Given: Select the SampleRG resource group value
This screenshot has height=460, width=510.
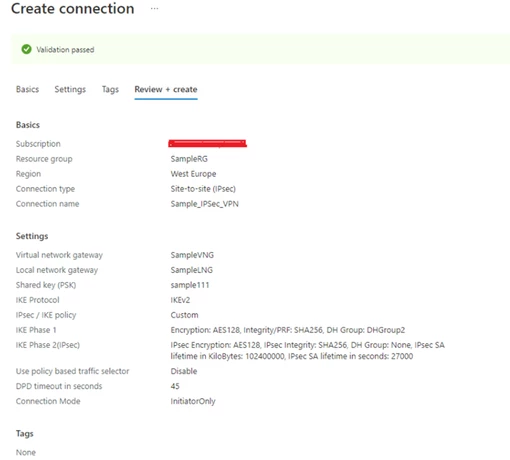Looking at the screenshot, I should pyautogui.click(x=189, y=159).
